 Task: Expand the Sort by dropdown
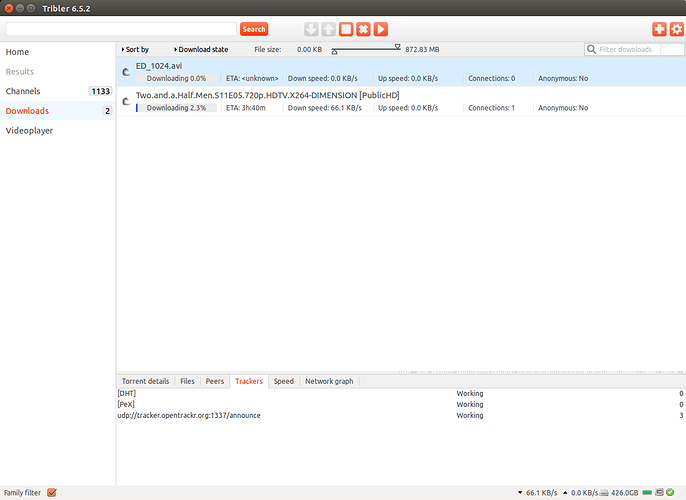tap(135, 49)
